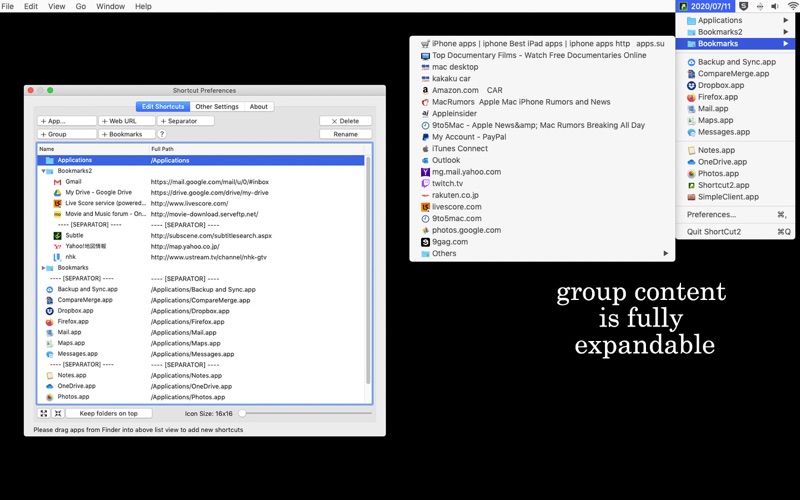The height and width of the screenshot is (500, 800).
Task: Click the + Separator button
Action: click(x=186, y=121)
